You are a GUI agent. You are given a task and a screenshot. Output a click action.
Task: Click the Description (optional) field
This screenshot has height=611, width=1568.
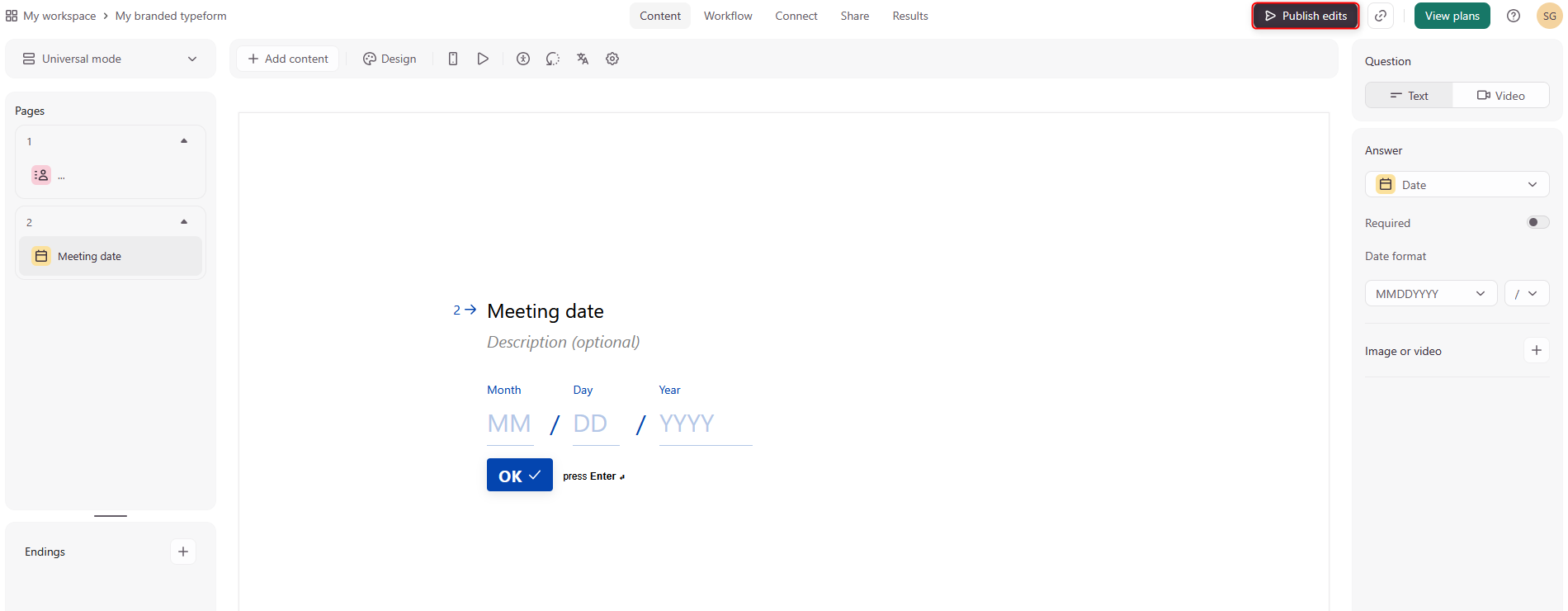(x=563, y=342)
